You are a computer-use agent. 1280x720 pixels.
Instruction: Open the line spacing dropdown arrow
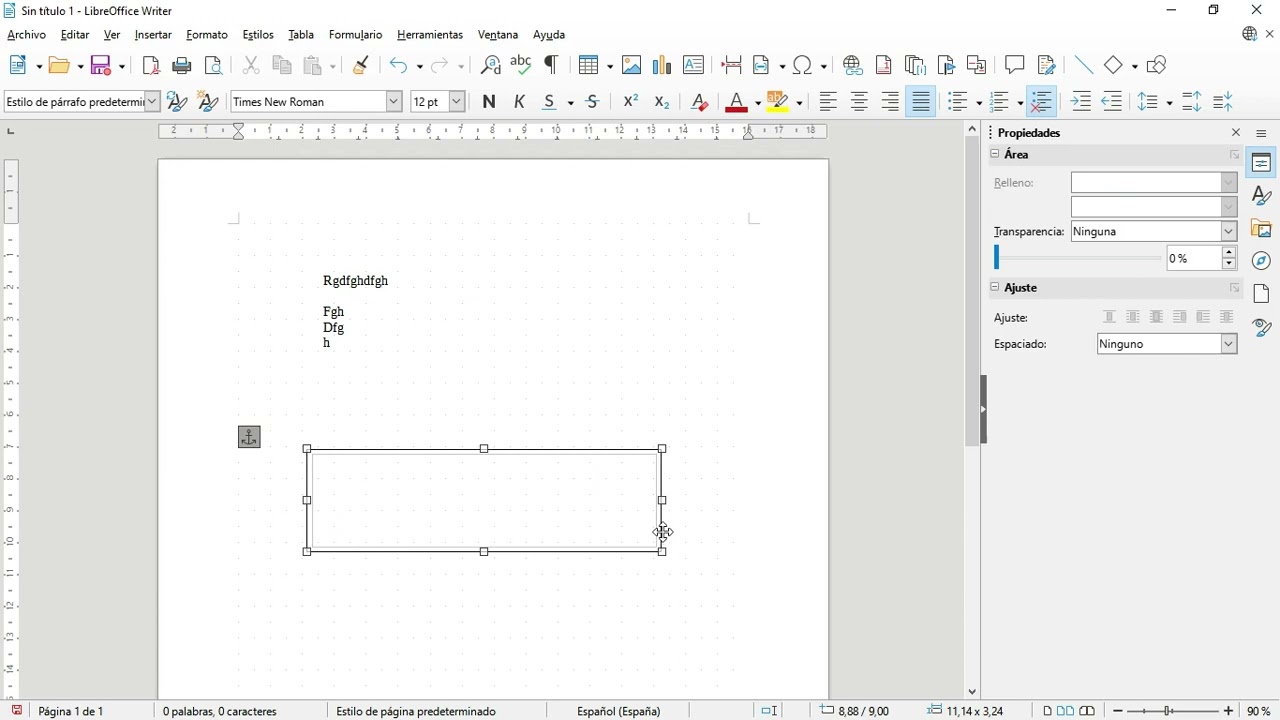[1168, 102]
